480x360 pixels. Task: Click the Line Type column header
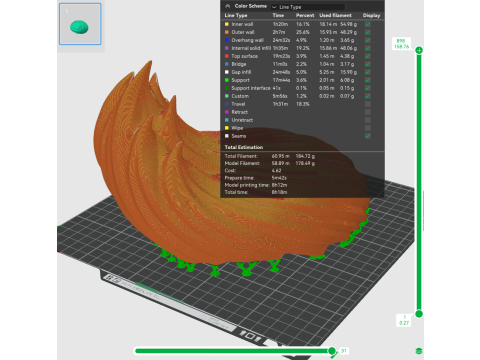click(236, 15)
